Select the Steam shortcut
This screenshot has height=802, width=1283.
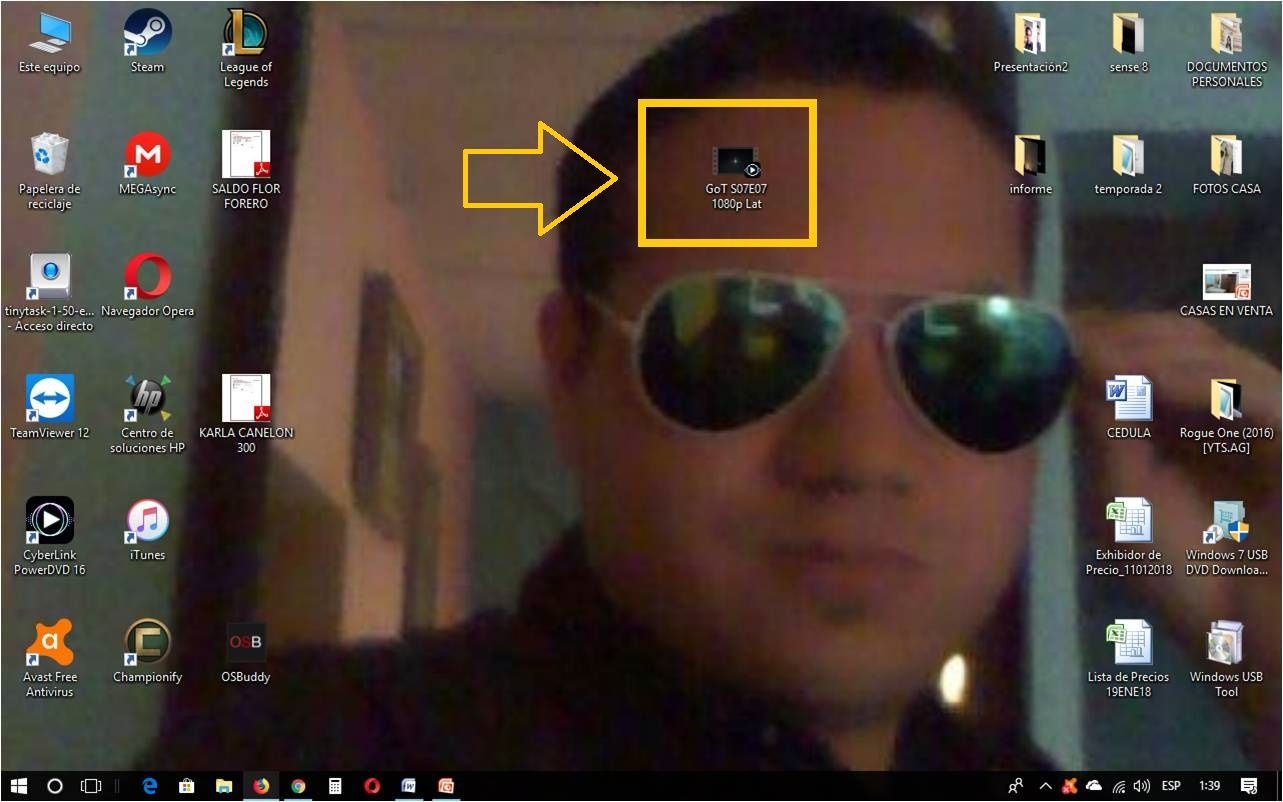click(x=147, y=43)
